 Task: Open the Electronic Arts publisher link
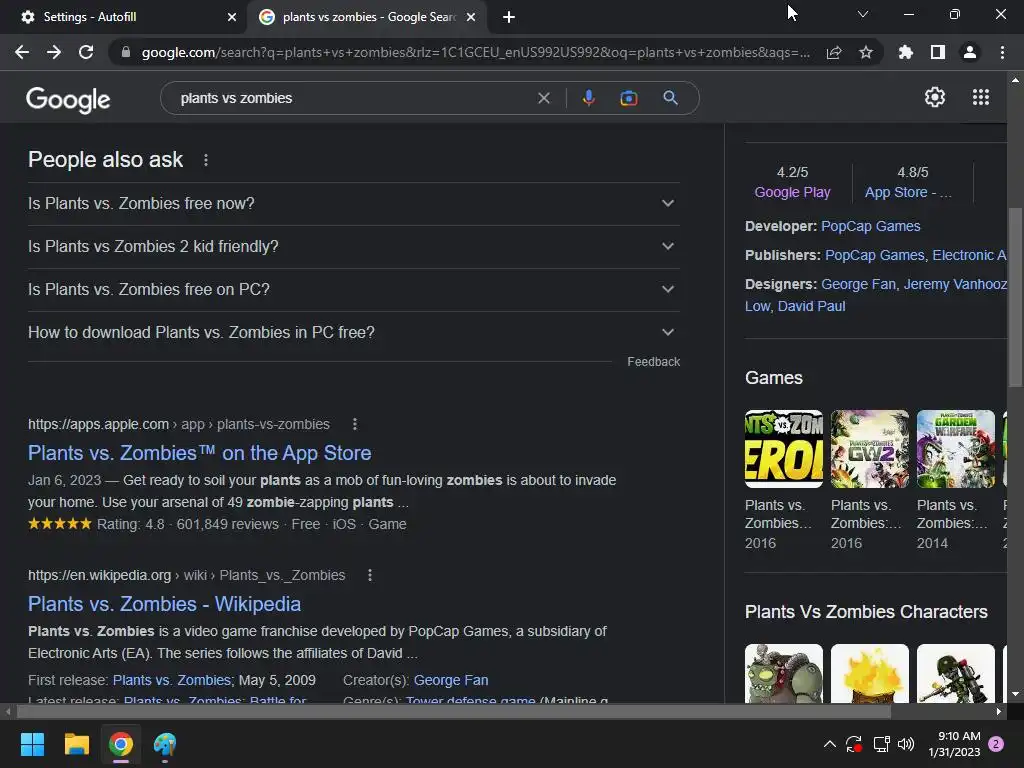point(969,255)
